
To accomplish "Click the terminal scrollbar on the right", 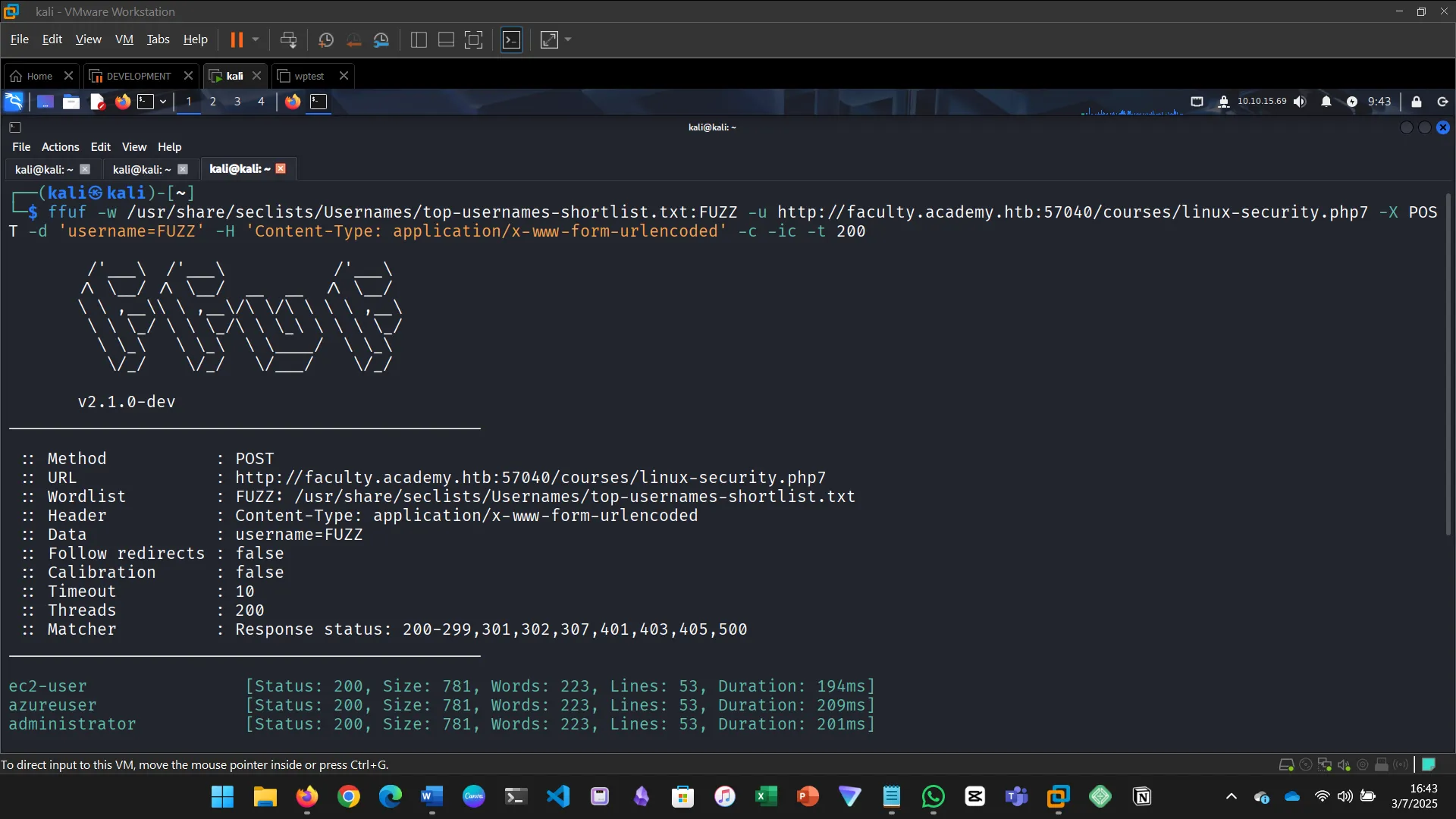I will click(x=1448, y=364).
